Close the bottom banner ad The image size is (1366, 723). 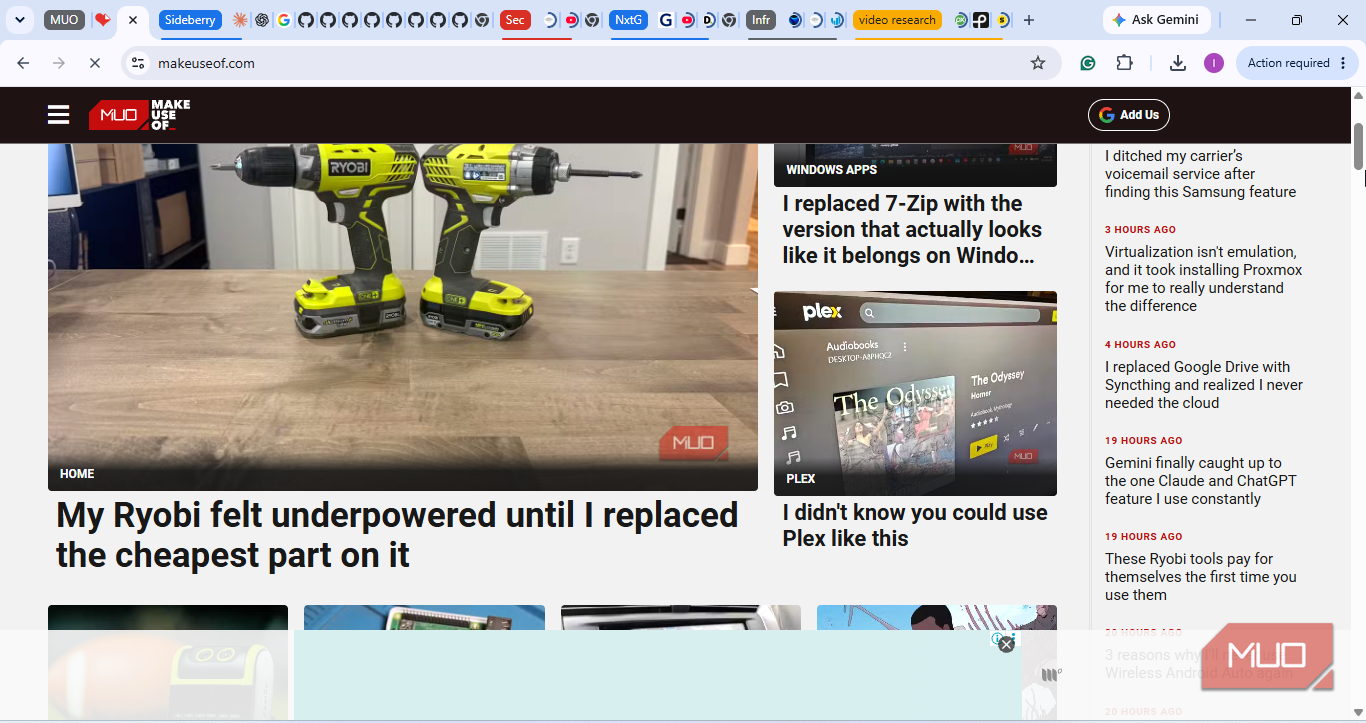click(1007, 645)
